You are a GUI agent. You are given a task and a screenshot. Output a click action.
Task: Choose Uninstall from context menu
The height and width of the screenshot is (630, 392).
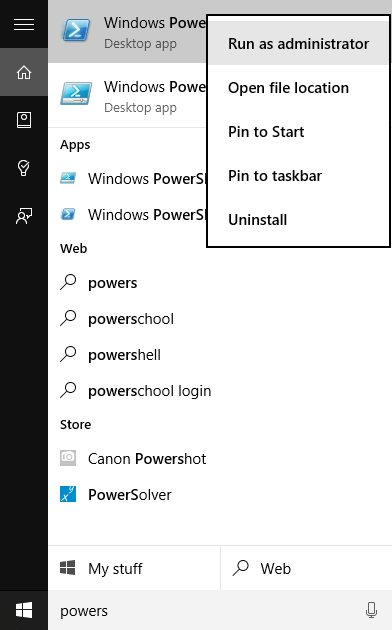(x=298, y=220)
